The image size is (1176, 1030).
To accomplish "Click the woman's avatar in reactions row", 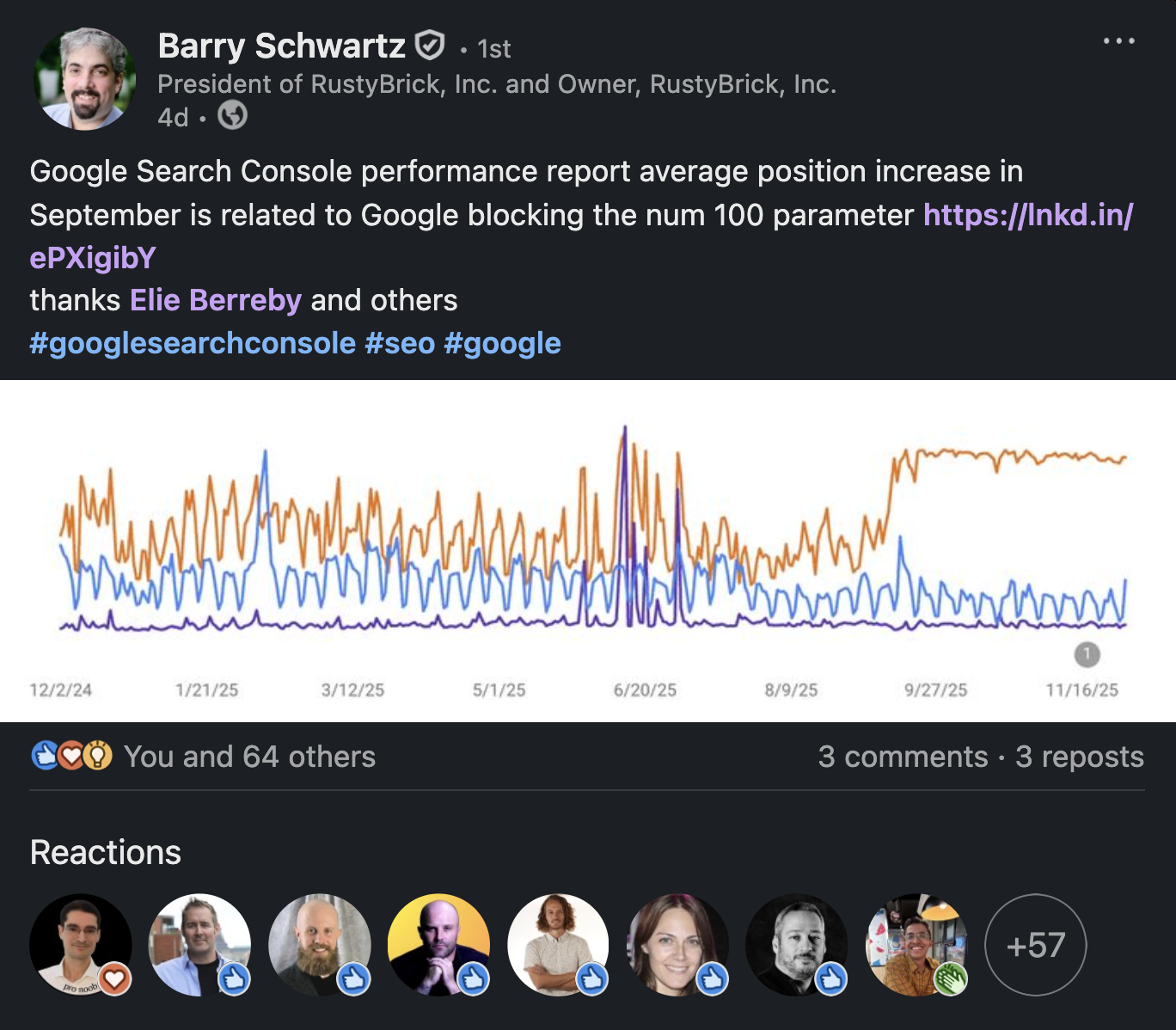I will tap(677, 945).
